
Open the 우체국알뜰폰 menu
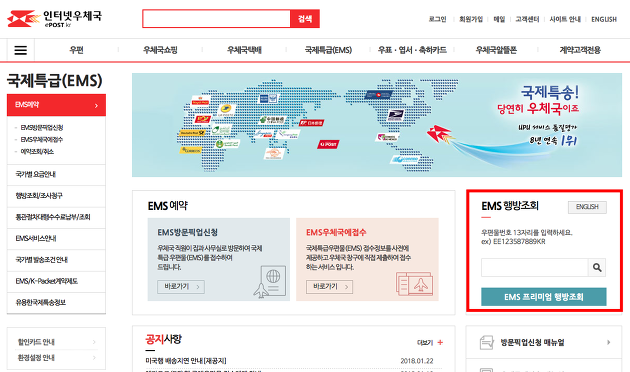pos(496,50)
